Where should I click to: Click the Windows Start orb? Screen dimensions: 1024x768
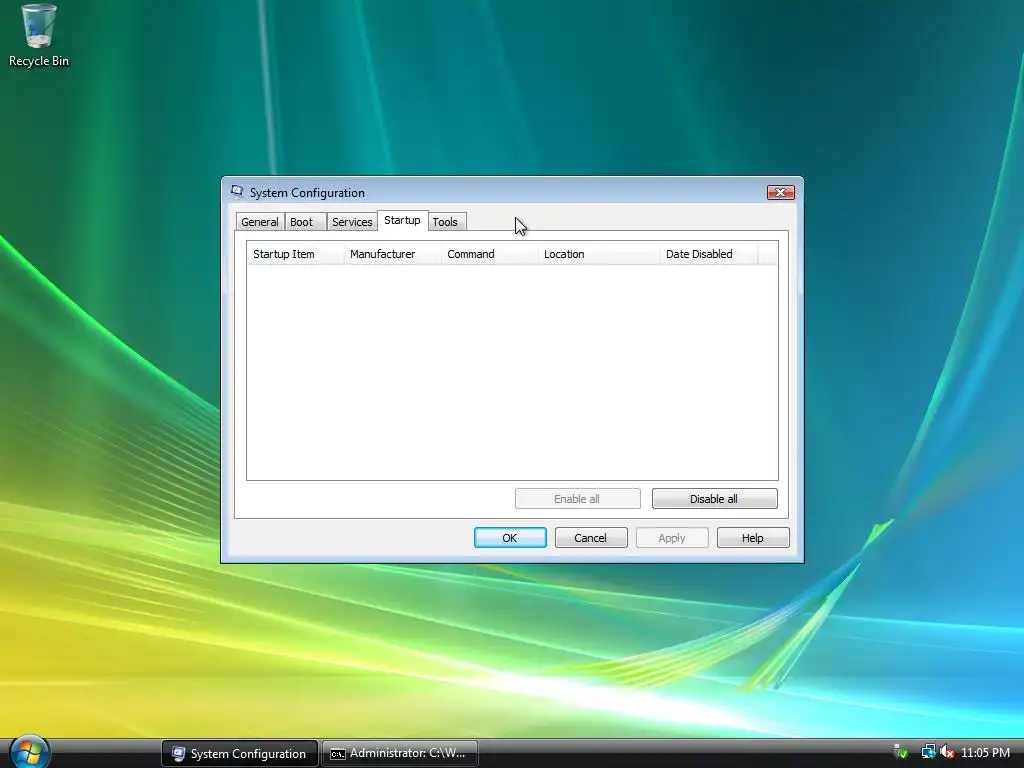point(29,752)
